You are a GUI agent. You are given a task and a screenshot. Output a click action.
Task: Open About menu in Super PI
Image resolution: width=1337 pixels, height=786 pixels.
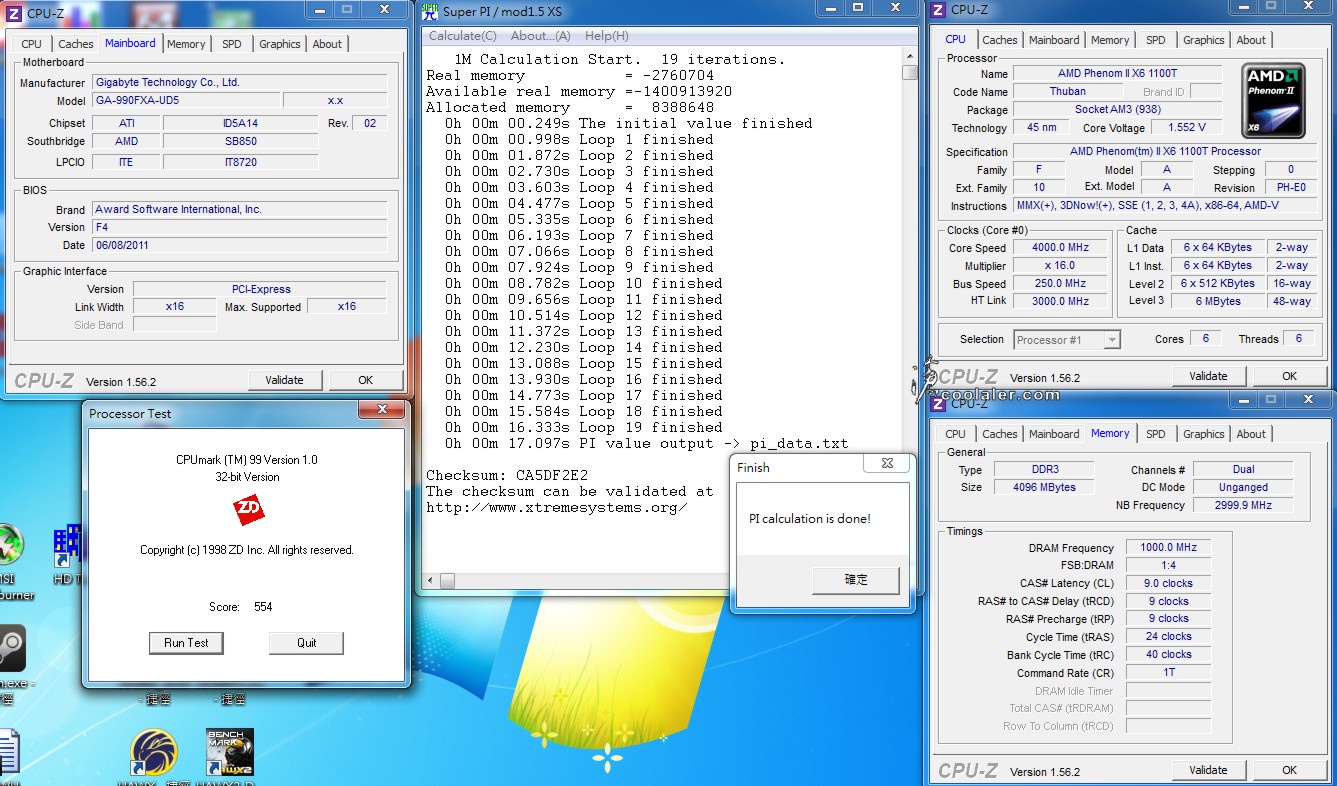tap(540, 36)
